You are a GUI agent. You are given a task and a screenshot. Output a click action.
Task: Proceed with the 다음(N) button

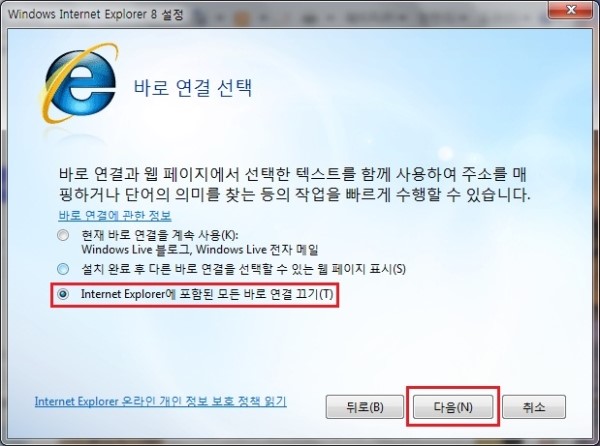point(453,407)
